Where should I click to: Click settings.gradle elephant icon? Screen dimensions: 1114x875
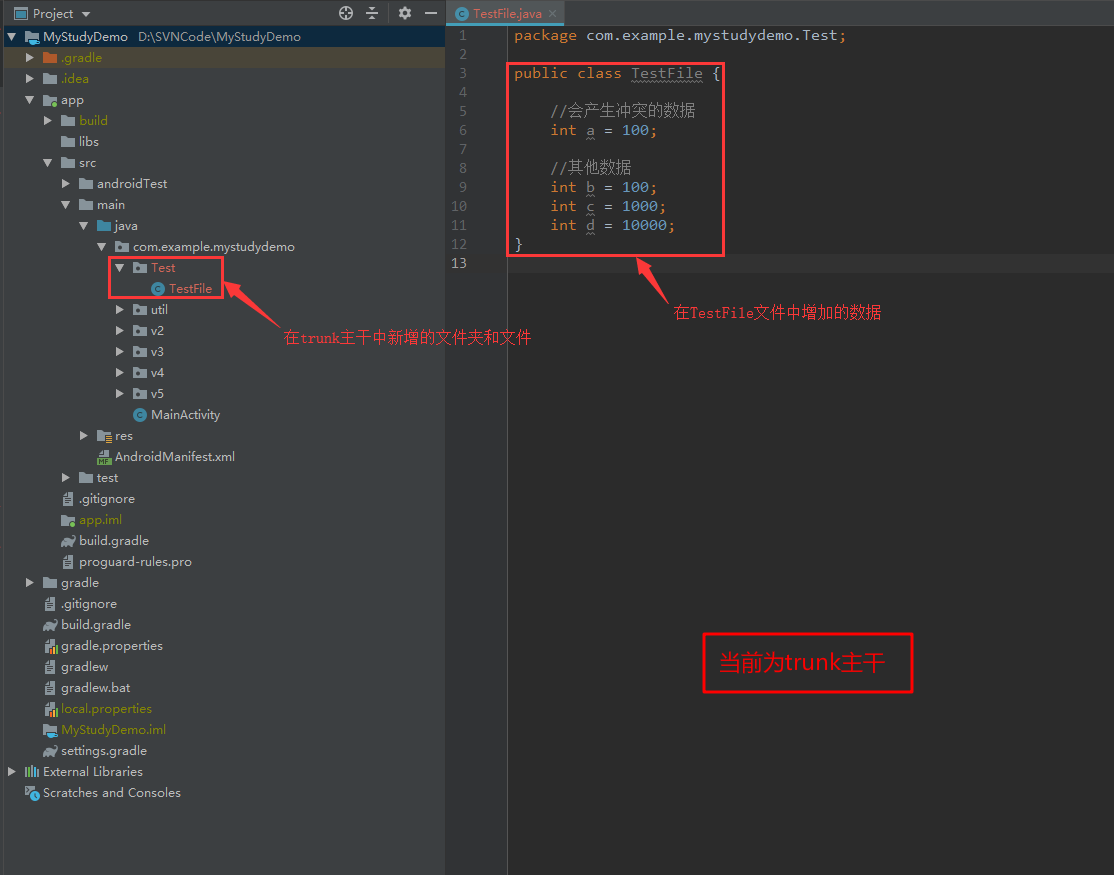click(50, 751)
